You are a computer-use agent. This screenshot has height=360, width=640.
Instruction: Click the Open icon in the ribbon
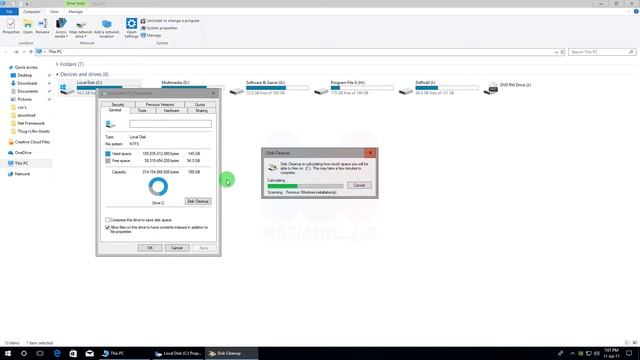coord(28,27)
